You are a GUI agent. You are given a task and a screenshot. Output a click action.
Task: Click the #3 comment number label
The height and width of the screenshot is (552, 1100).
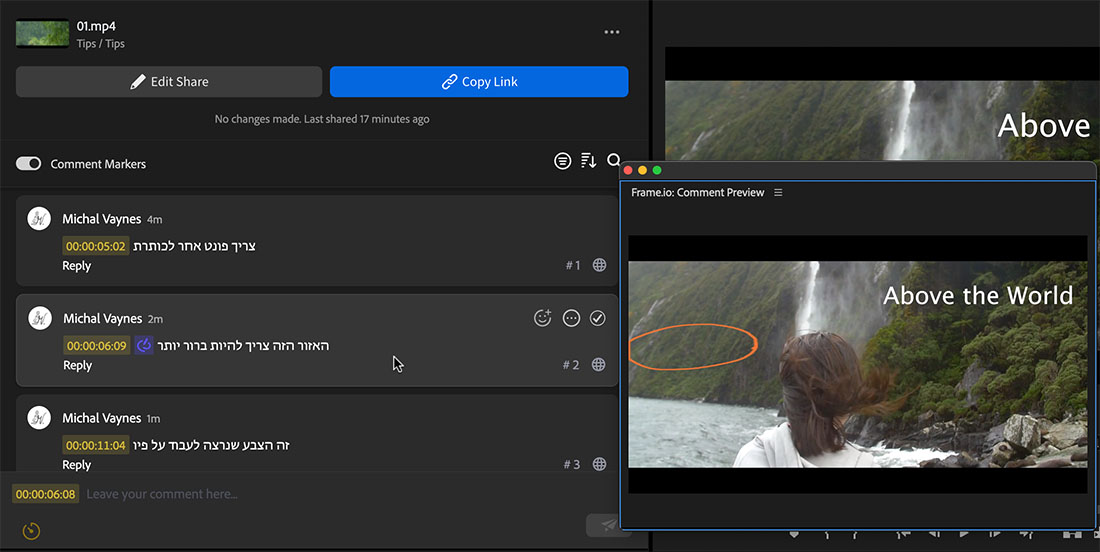[x=572, y=464]
